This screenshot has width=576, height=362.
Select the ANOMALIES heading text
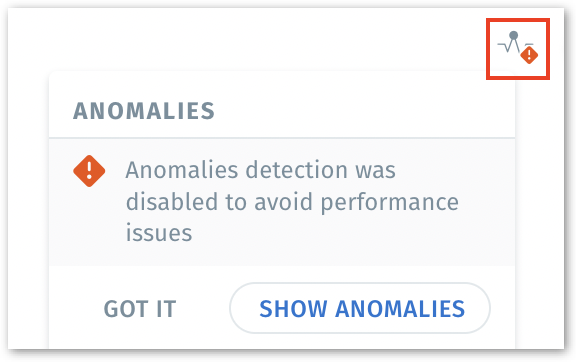[x=144, y=111]
